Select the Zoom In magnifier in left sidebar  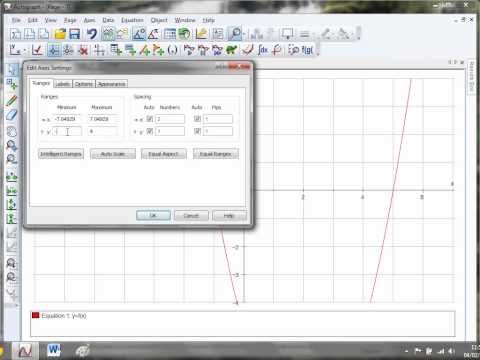click(x=12, y=145)
